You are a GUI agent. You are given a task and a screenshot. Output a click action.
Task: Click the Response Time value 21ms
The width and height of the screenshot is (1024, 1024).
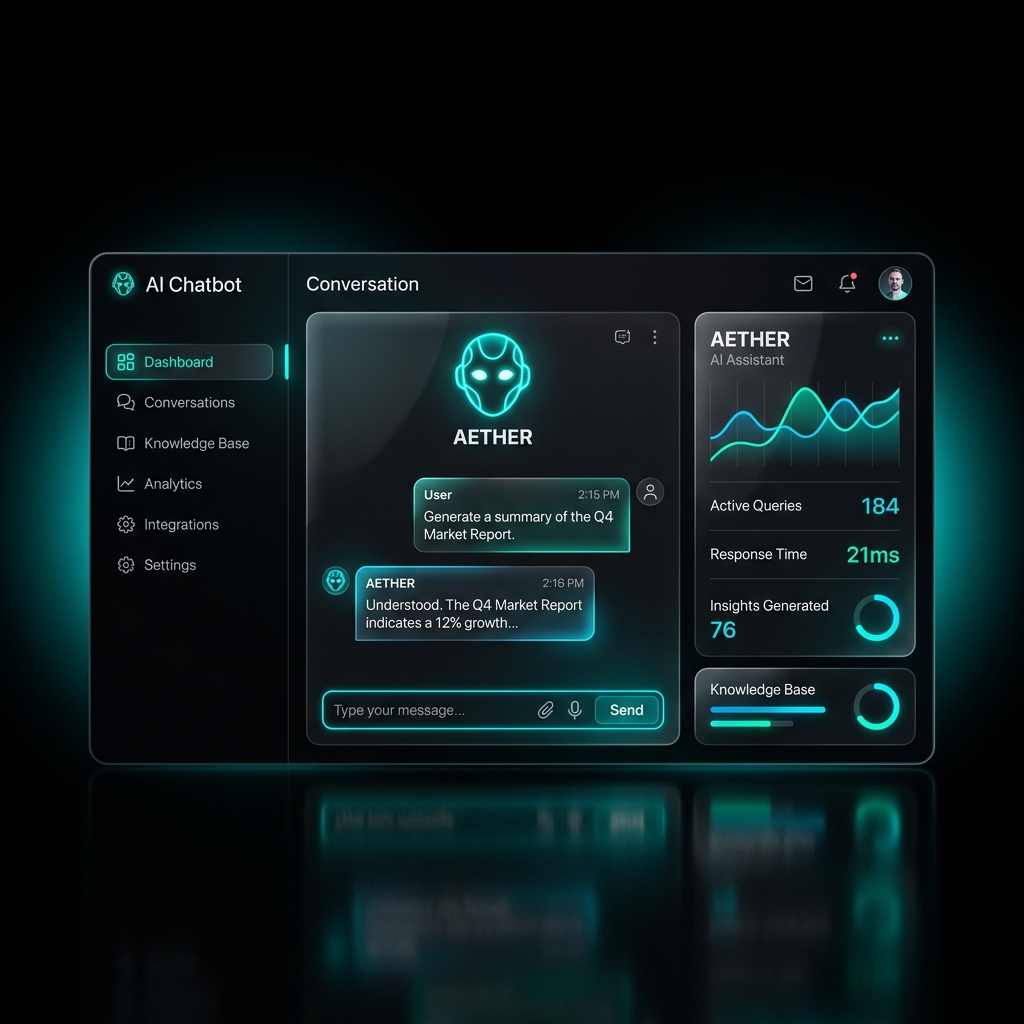click(x=872, y=555)
